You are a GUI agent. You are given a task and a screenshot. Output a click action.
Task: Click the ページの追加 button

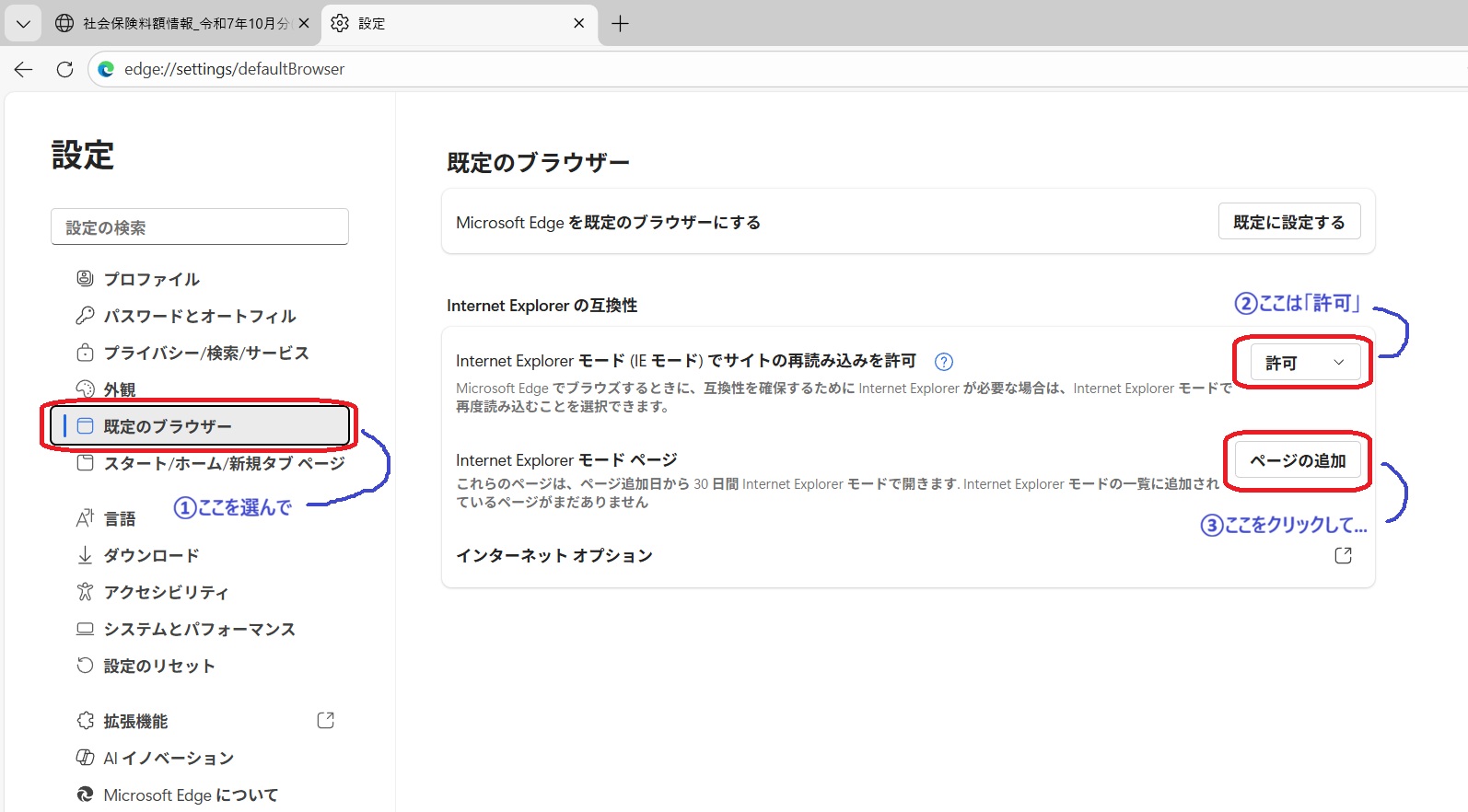click(x=1297, y=460)
